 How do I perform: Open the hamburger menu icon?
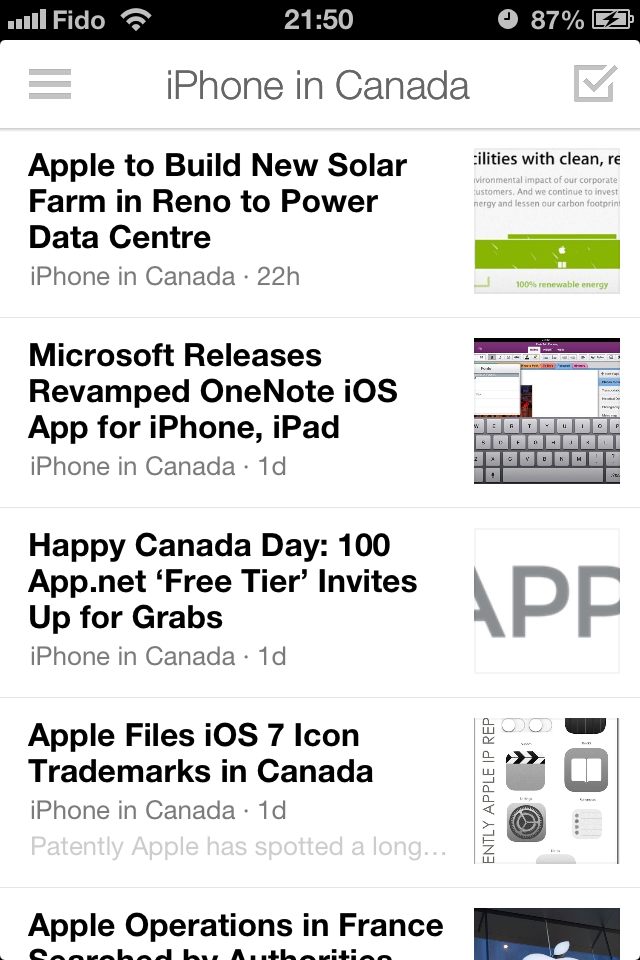point(50,84)
